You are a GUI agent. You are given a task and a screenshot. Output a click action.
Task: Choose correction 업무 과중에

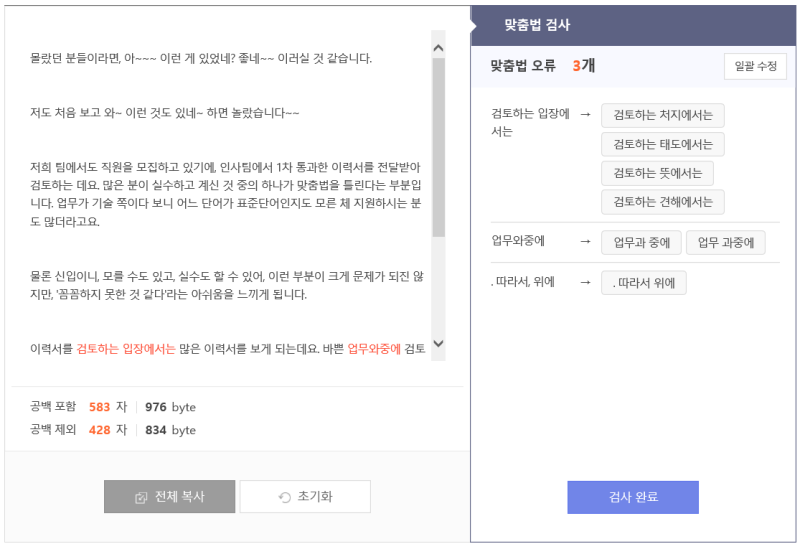tap(726, 242)
